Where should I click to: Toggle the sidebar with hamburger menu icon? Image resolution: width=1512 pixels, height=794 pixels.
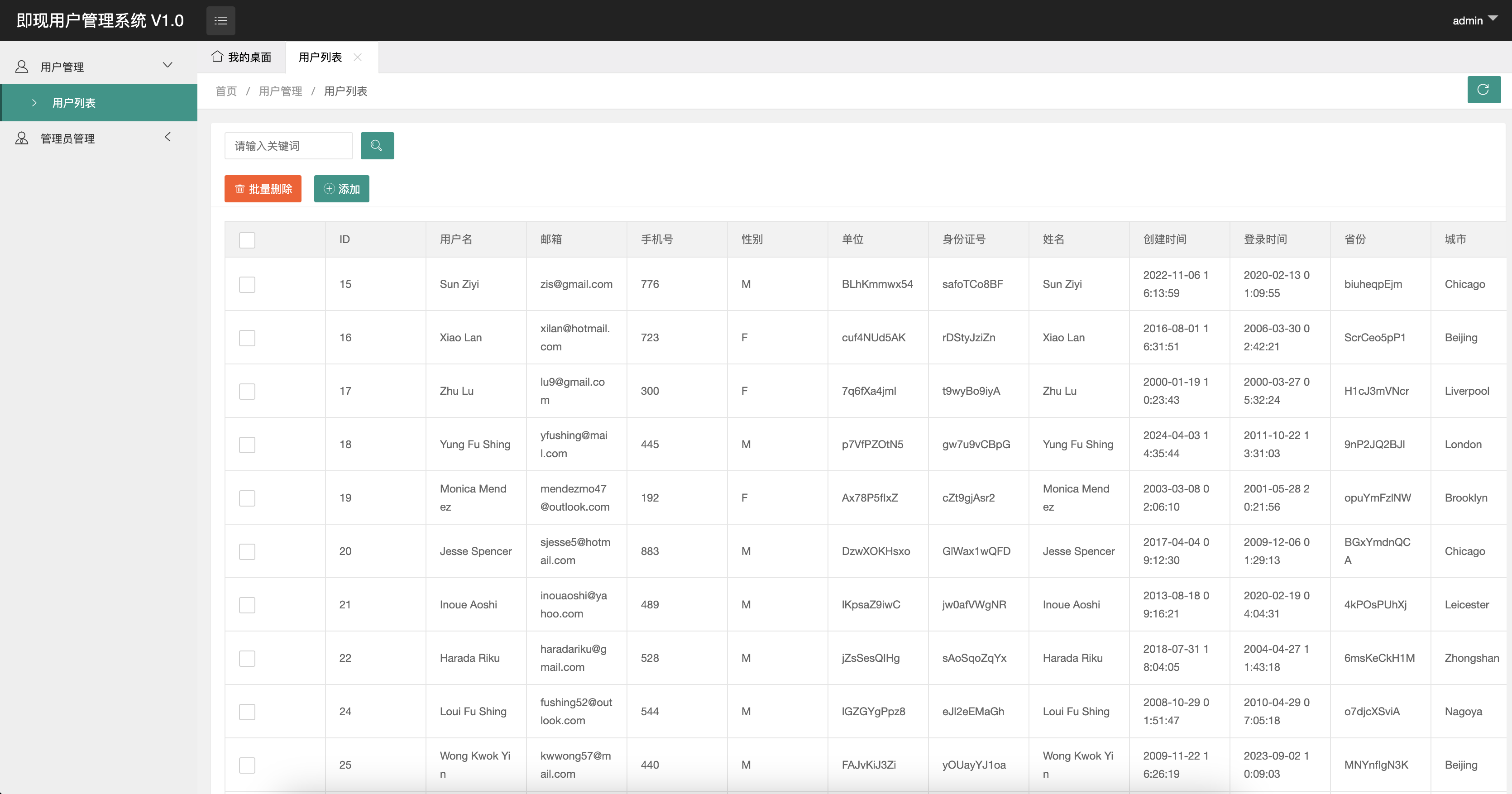coord(221,20)
